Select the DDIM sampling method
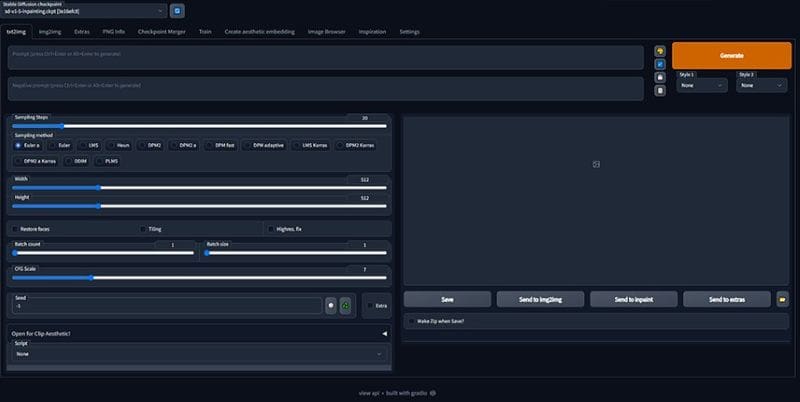This screenshot has width=800, height=402. click(x=76, y=161)
